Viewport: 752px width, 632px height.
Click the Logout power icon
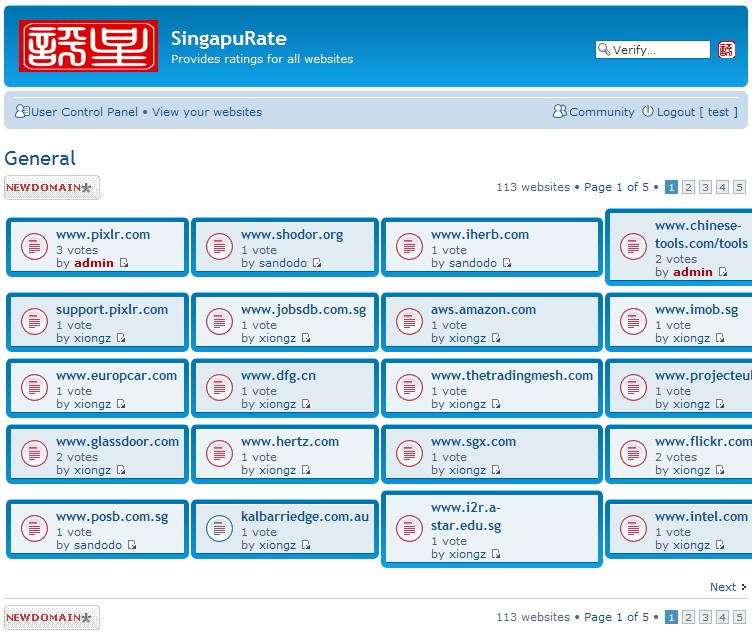tap(647, 111)
